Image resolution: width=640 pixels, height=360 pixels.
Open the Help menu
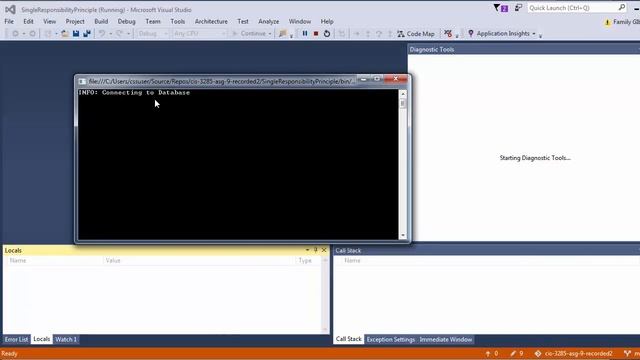327,21
